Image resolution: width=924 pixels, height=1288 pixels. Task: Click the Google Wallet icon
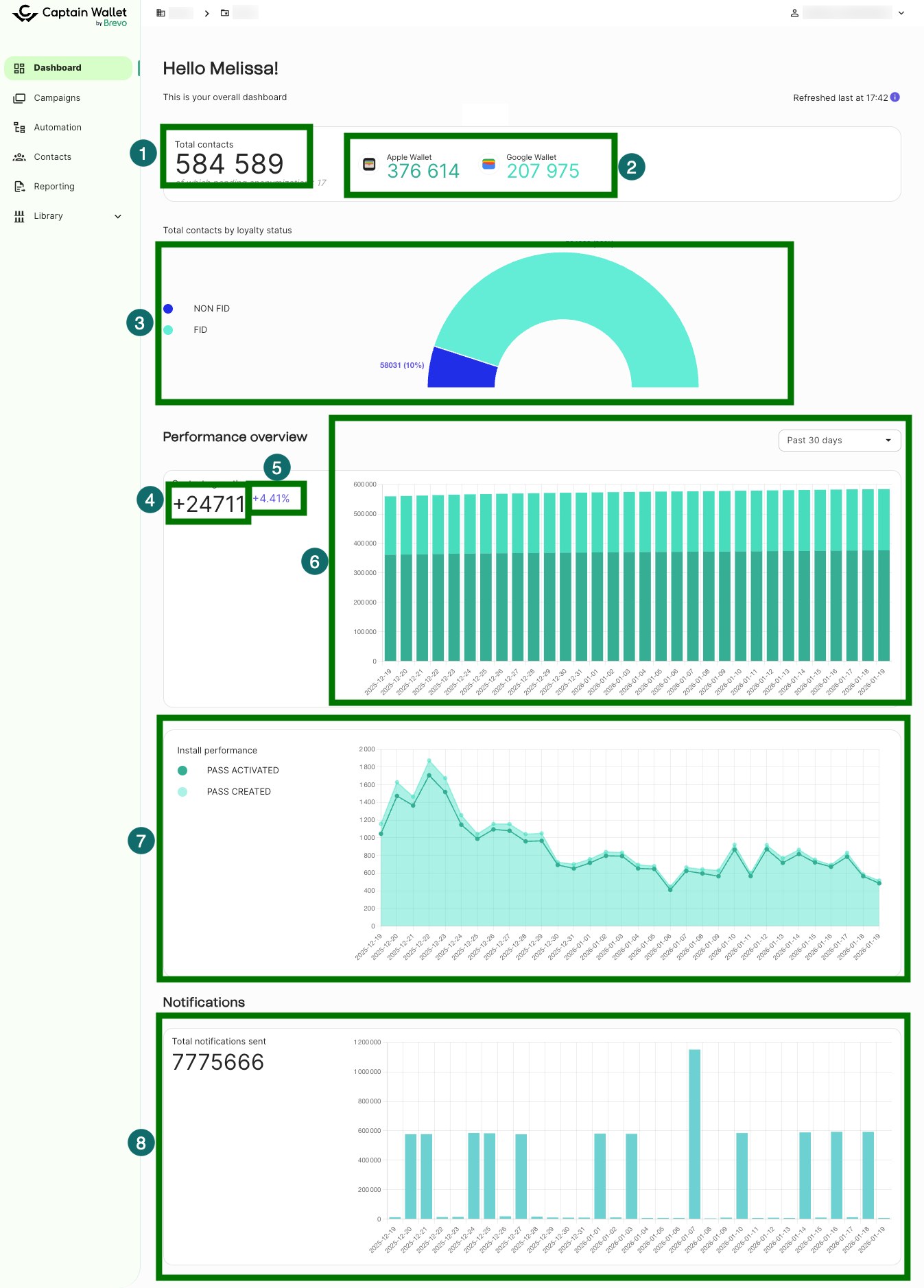coord(488,165)
